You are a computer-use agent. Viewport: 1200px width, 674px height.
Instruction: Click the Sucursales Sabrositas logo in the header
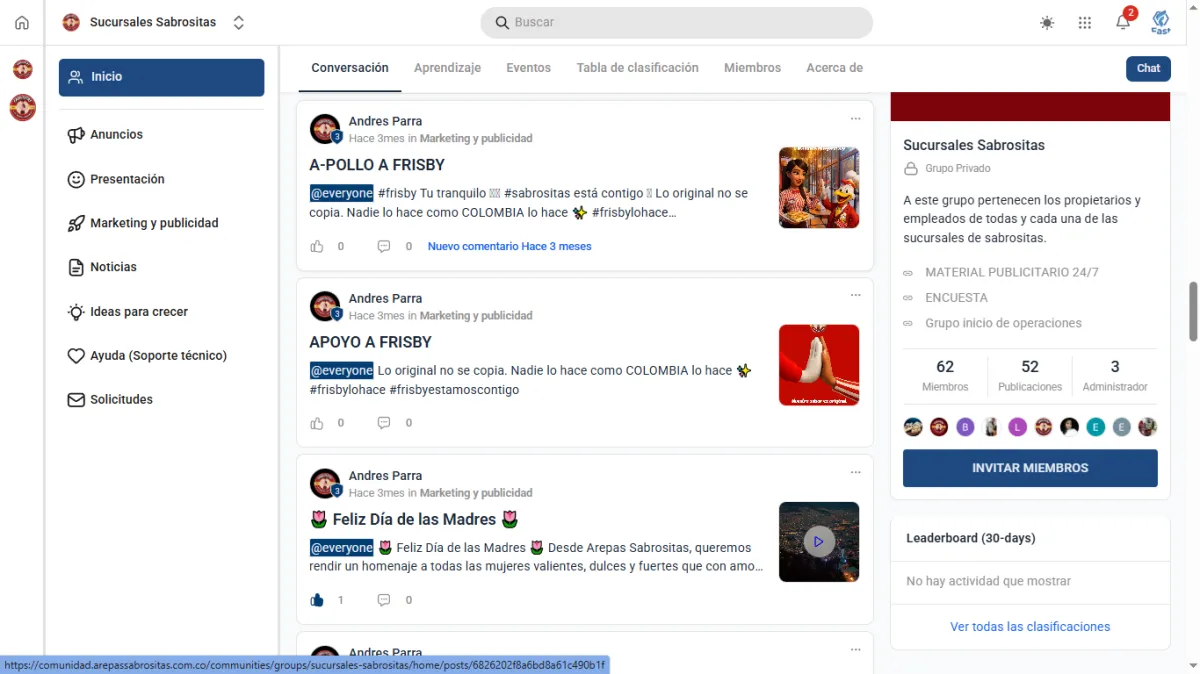pos(71,22)
